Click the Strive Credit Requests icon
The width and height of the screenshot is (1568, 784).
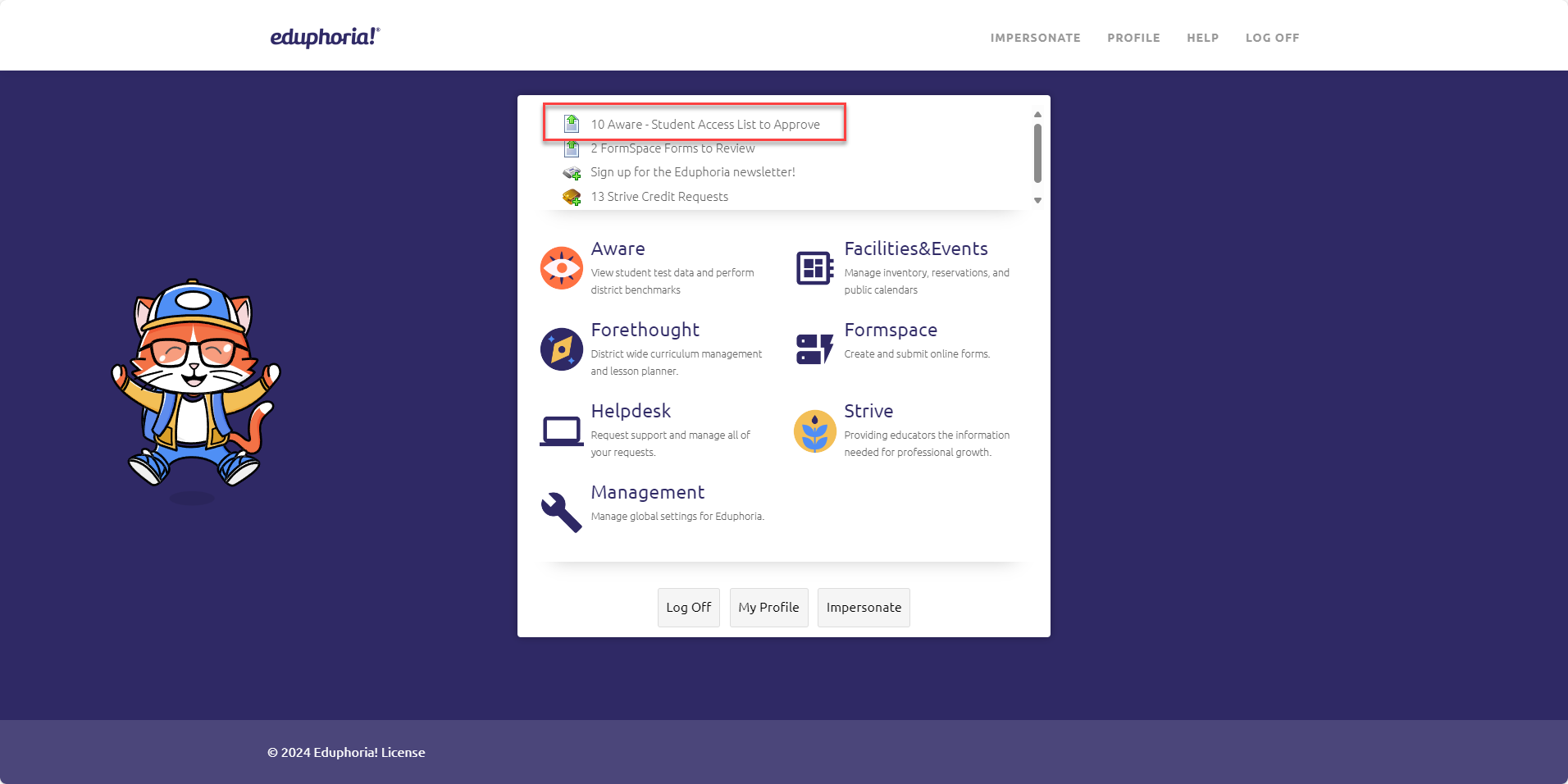pyautogui.click(x=572, y=197)
